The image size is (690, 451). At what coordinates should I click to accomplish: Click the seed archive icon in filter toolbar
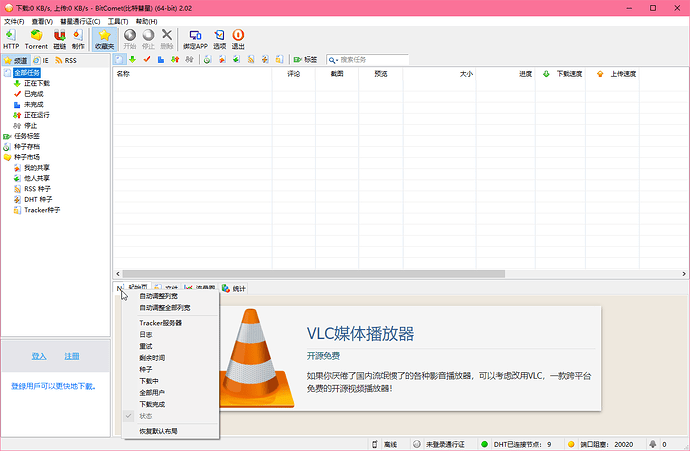(208, 59)
